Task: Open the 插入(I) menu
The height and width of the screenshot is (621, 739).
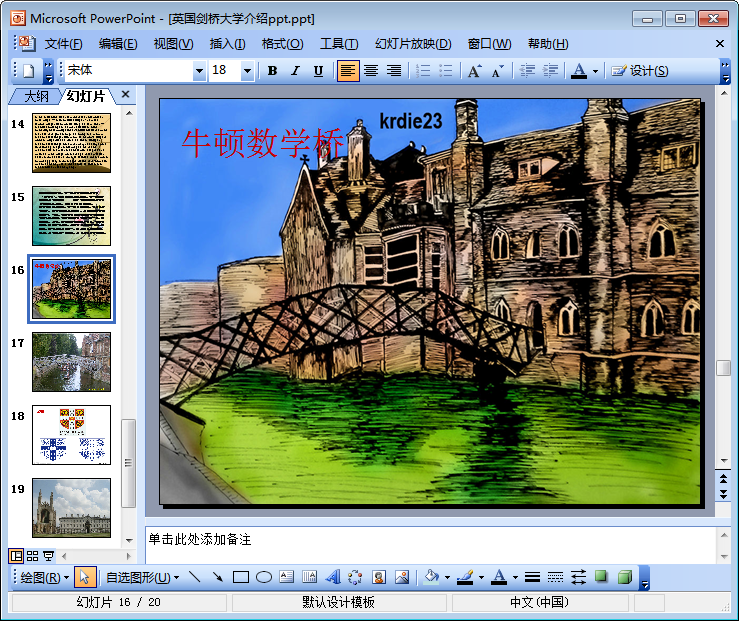Action: pos(227,44)
